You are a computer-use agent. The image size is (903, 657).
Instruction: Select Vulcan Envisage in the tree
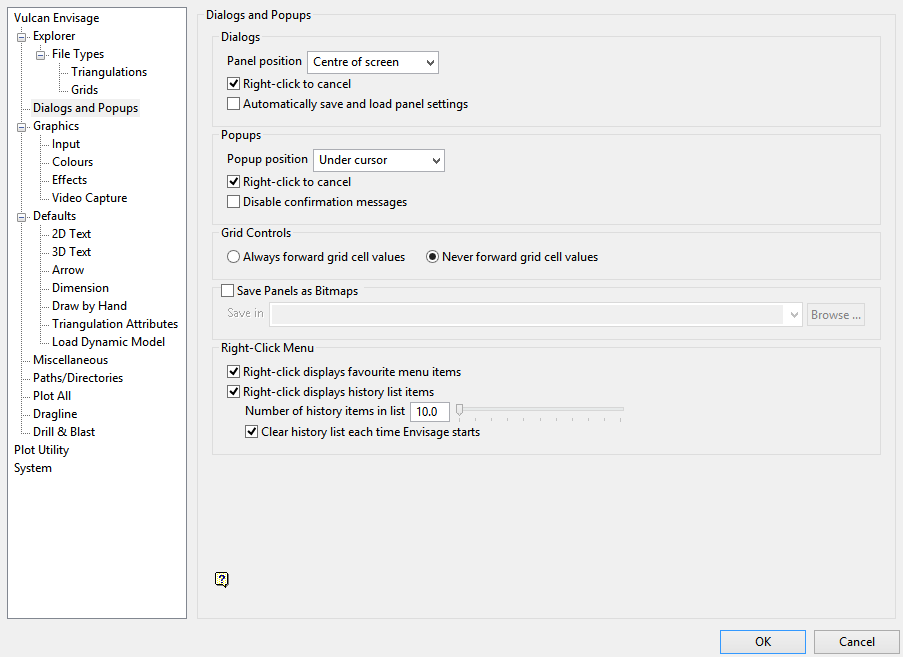[x=56, y=18]
